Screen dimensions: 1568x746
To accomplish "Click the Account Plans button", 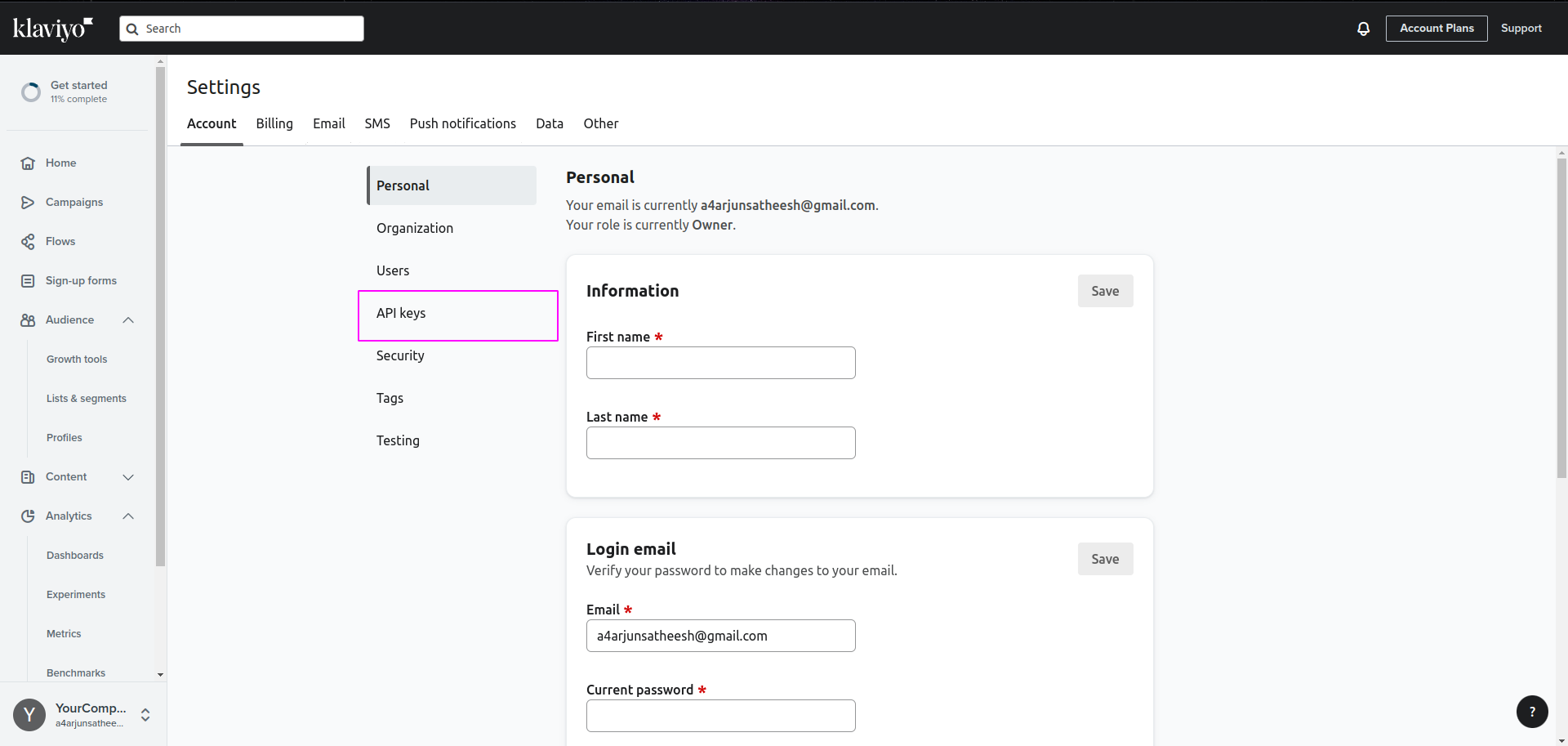I will tap(1437, 29).
